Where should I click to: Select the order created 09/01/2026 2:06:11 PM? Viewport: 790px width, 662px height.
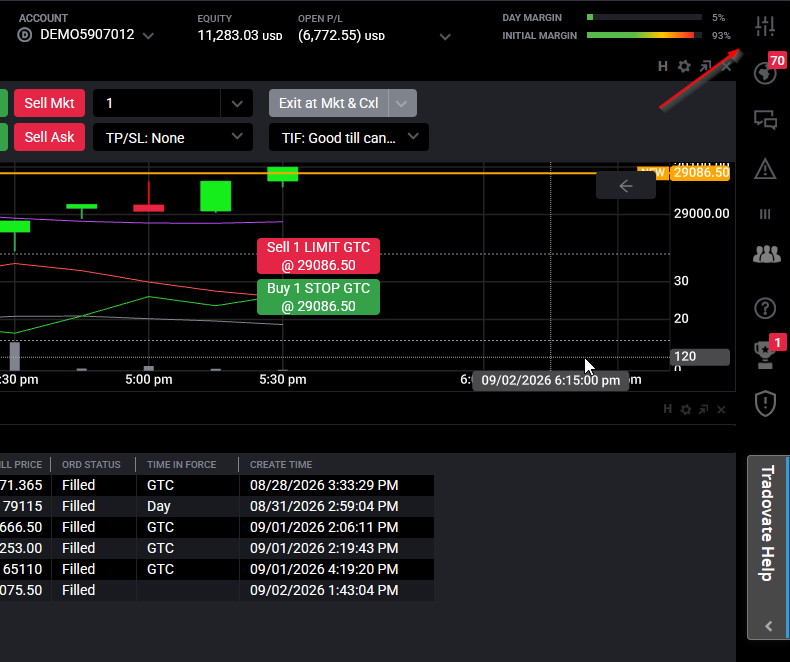(x=324, y=527)
